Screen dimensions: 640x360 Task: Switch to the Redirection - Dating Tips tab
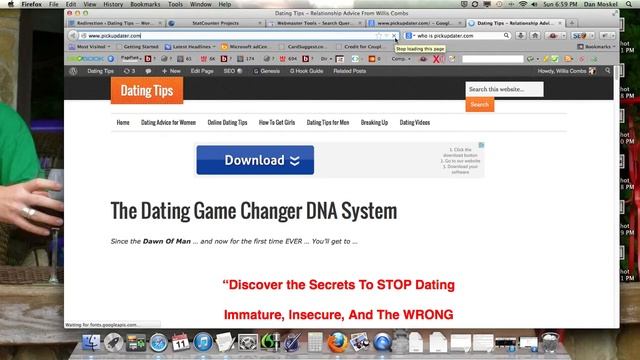click(x=115, y=23)
